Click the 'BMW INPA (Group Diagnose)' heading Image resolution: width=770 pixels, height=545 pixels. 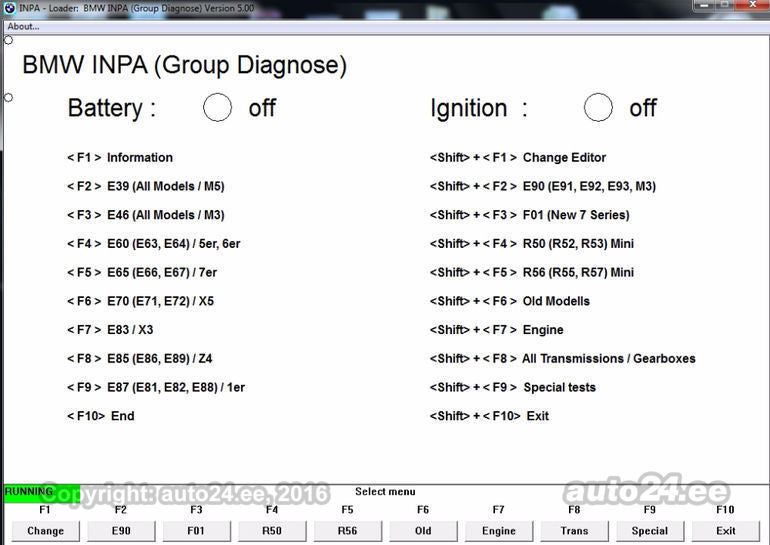pyautogui.click(x=185, y=65)
